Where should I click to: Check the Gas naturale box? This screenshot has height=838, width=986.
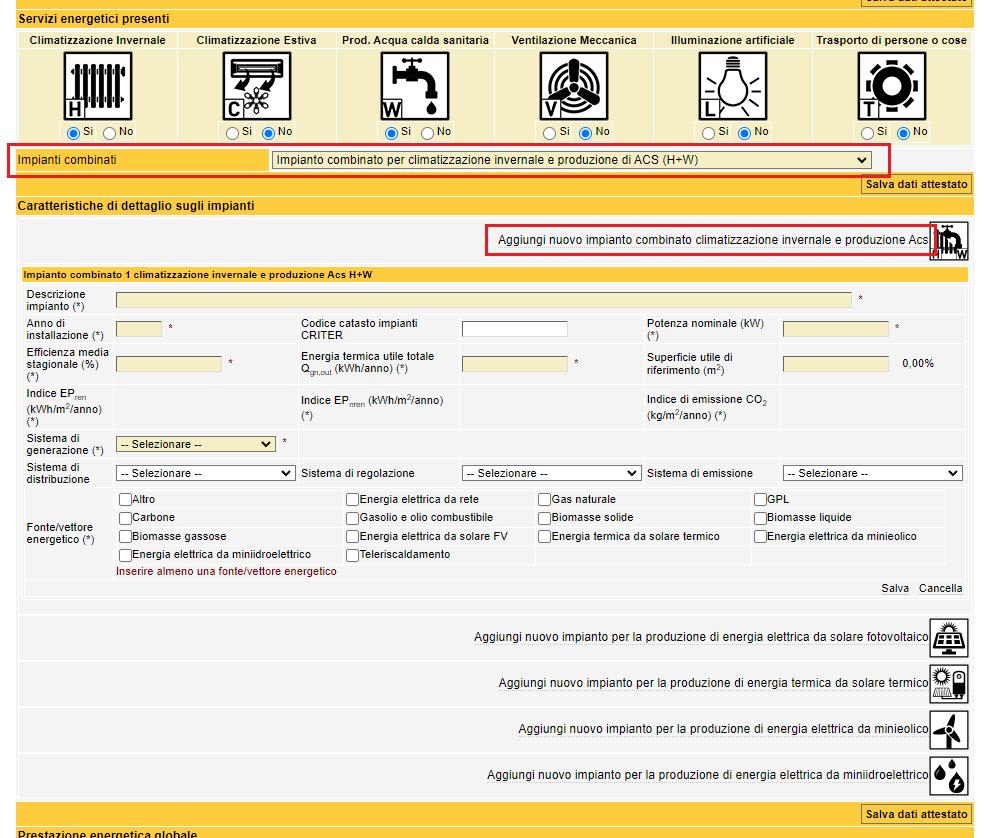coord(545,500)
